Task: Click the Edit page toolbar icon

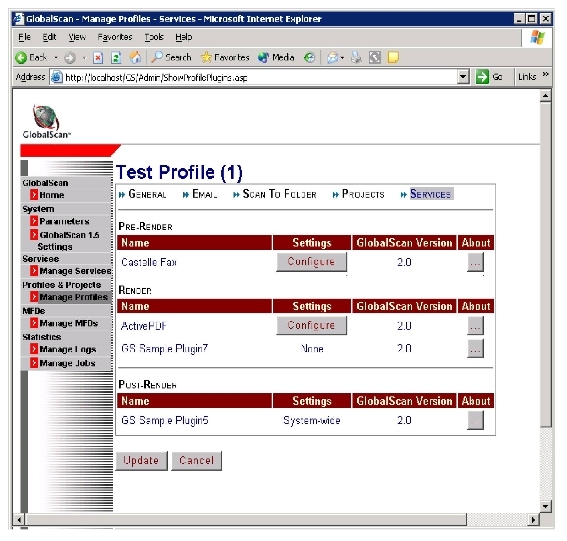Action: click(x=375, y=57)
